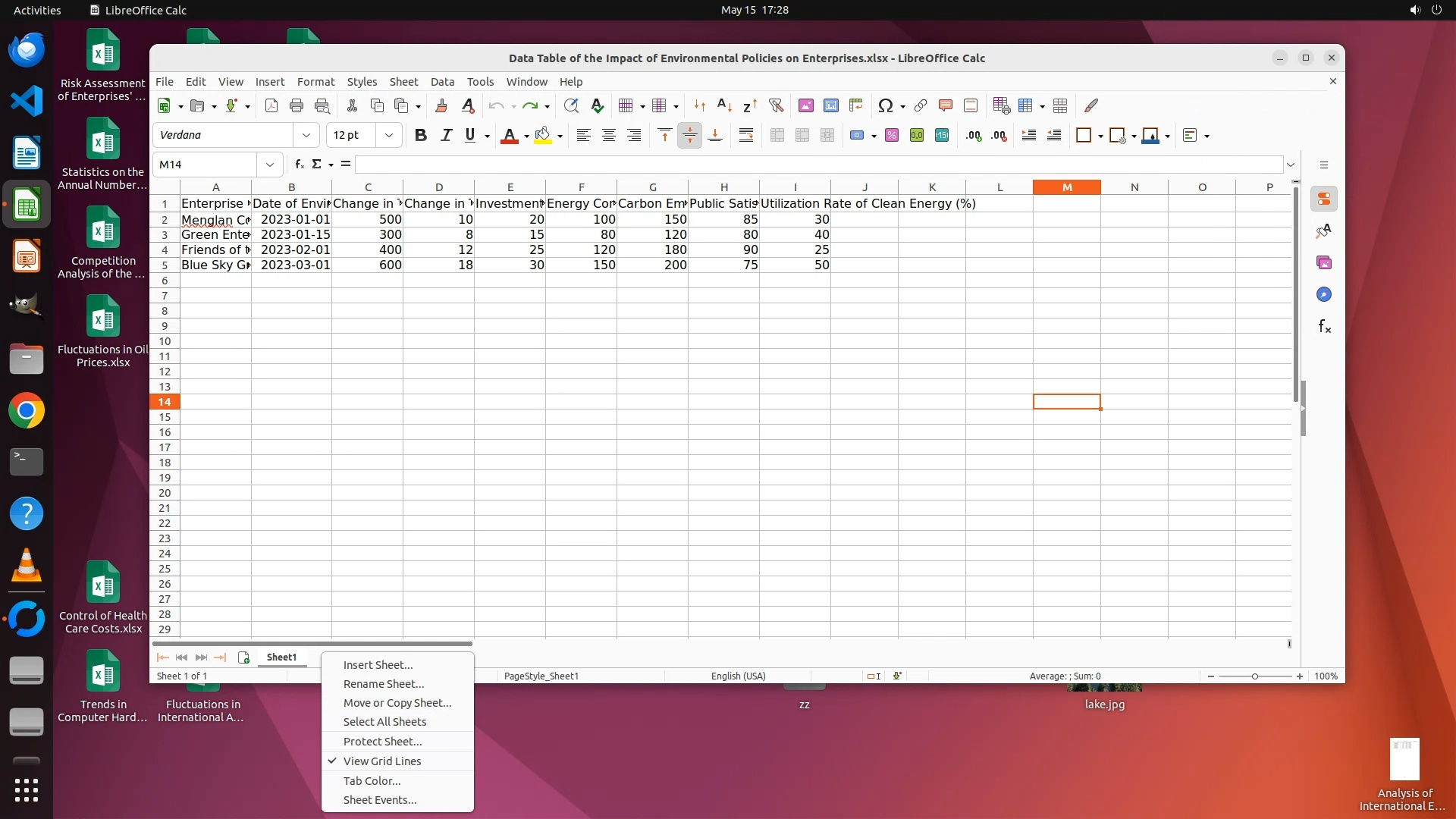The width and height of the screenshot is (1456, 819).
Task: Select Tab Color... in context menu
Action: point(372,780)
